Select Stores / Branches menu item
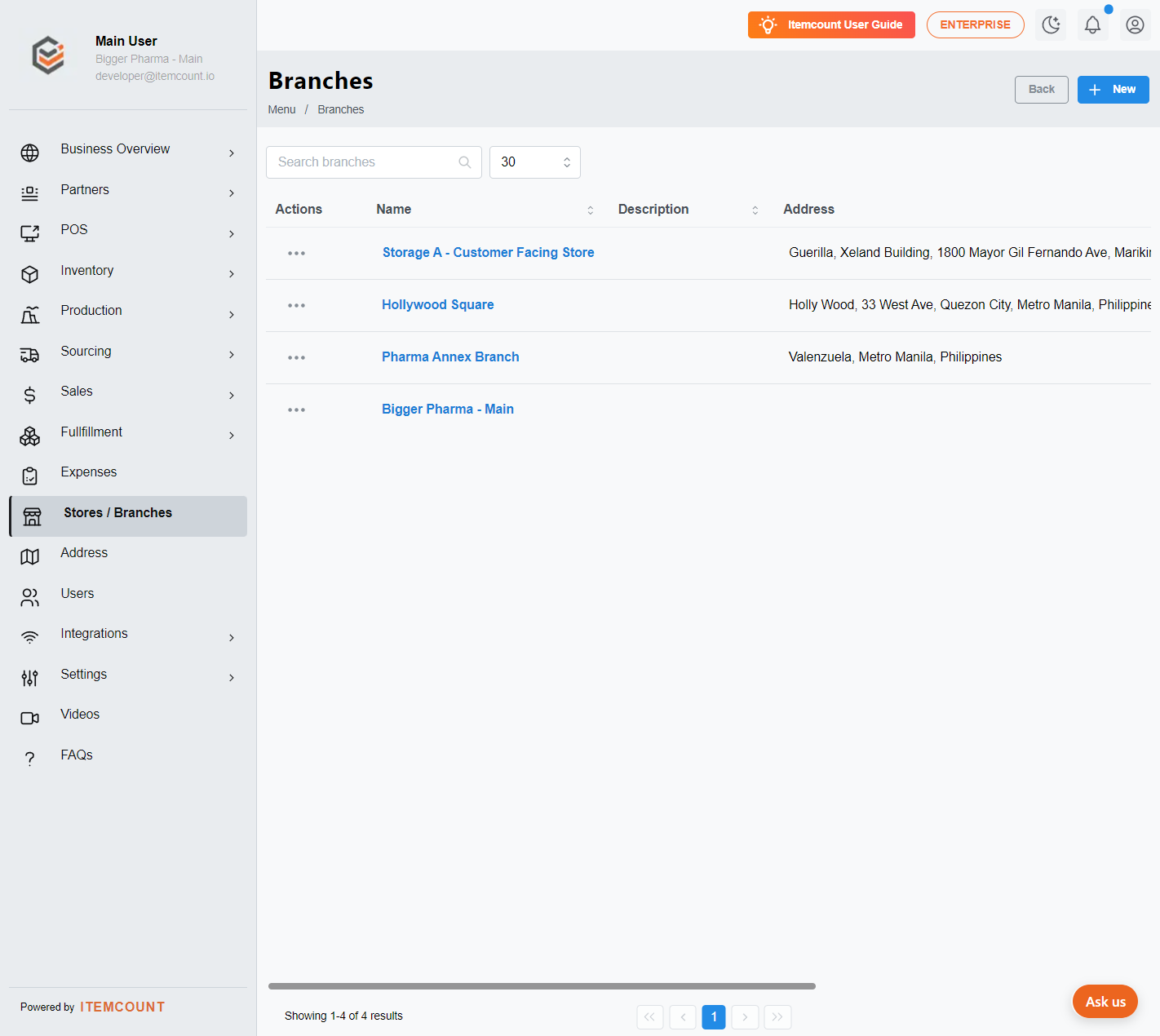 pos(128,516)
